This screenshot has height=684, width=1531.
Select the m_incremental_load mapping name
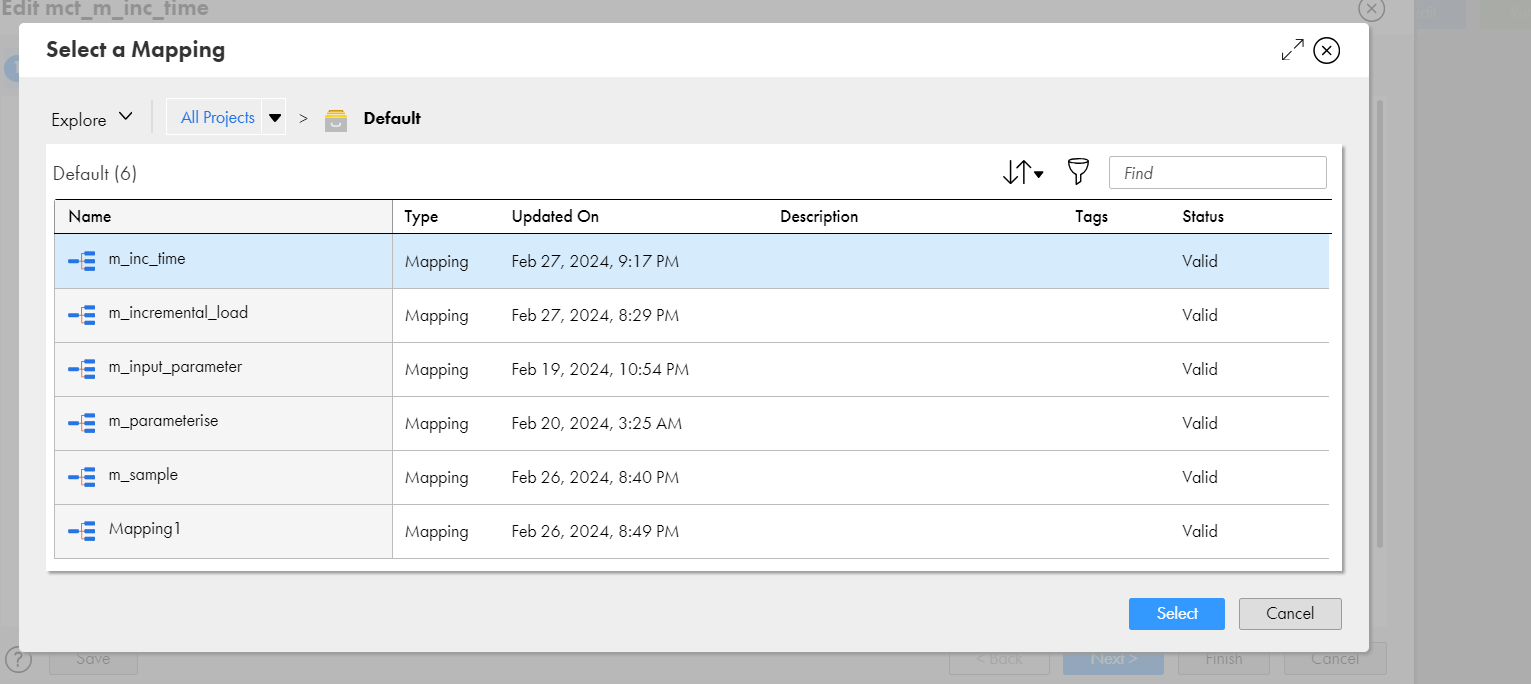click(178, 313)
